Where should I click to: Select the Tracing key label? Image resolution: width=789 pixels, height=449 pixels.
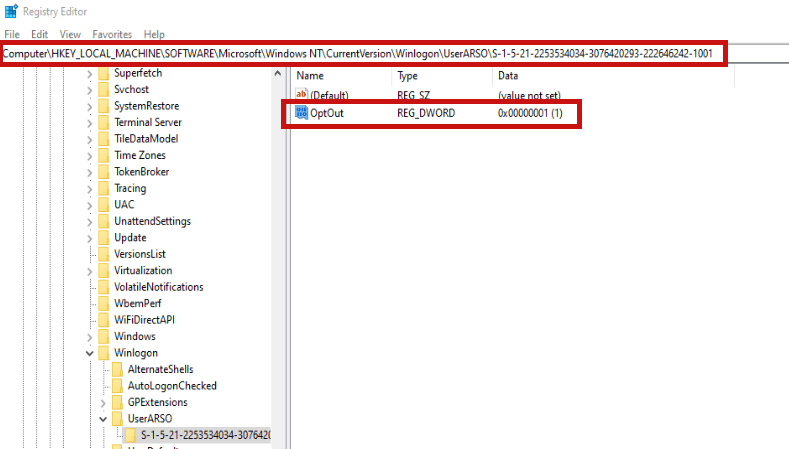pos(130,188)
